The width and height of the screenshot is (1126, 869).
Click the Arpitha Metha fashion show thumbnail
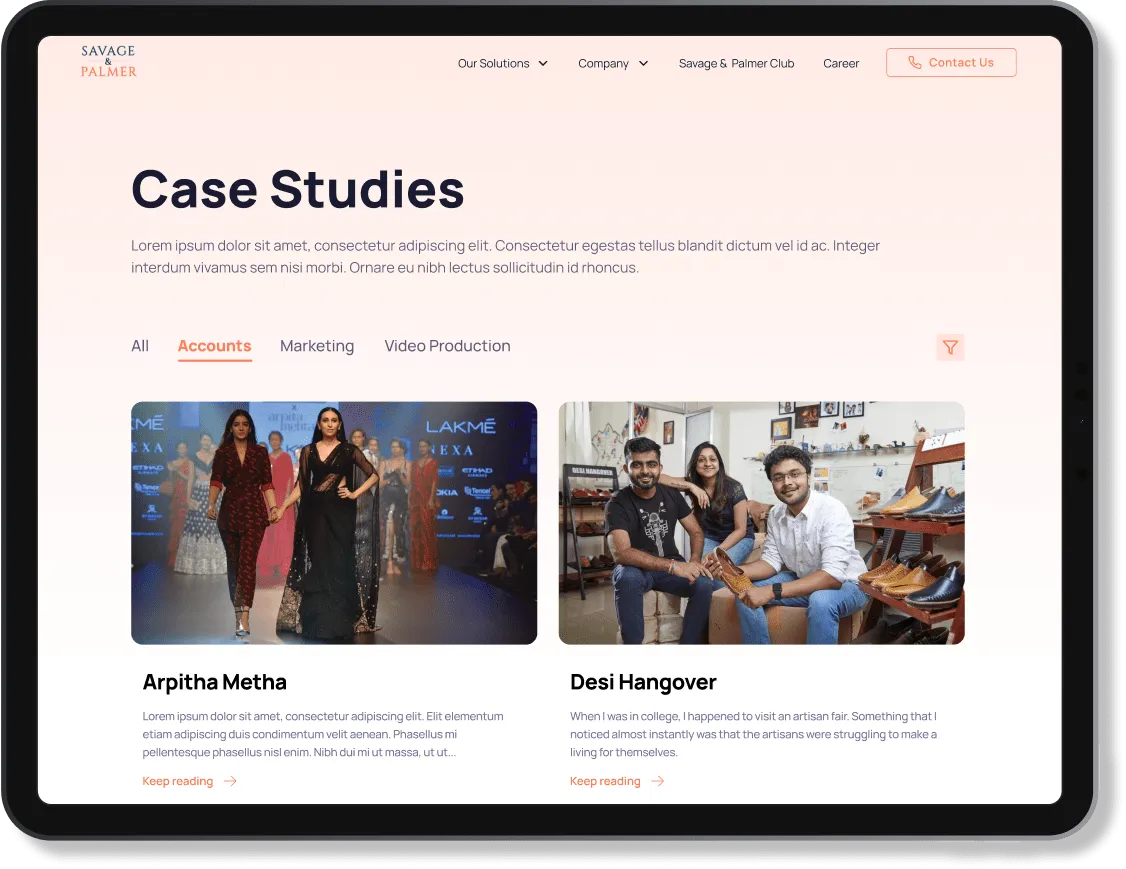pyautogui.click(x=333, y=522)
